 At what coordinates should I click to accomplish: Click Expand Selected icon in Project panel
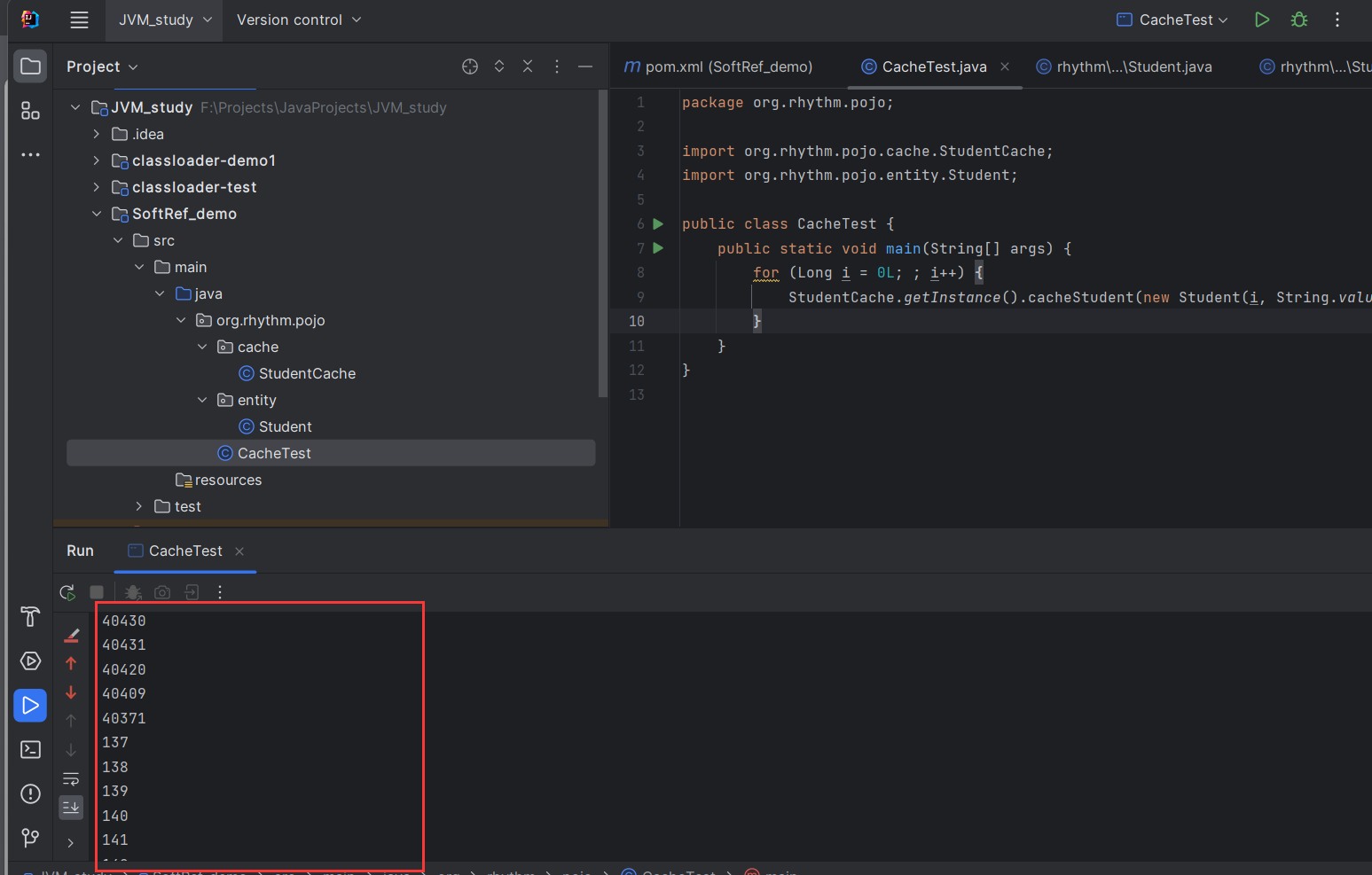click(x=499, y=66)
